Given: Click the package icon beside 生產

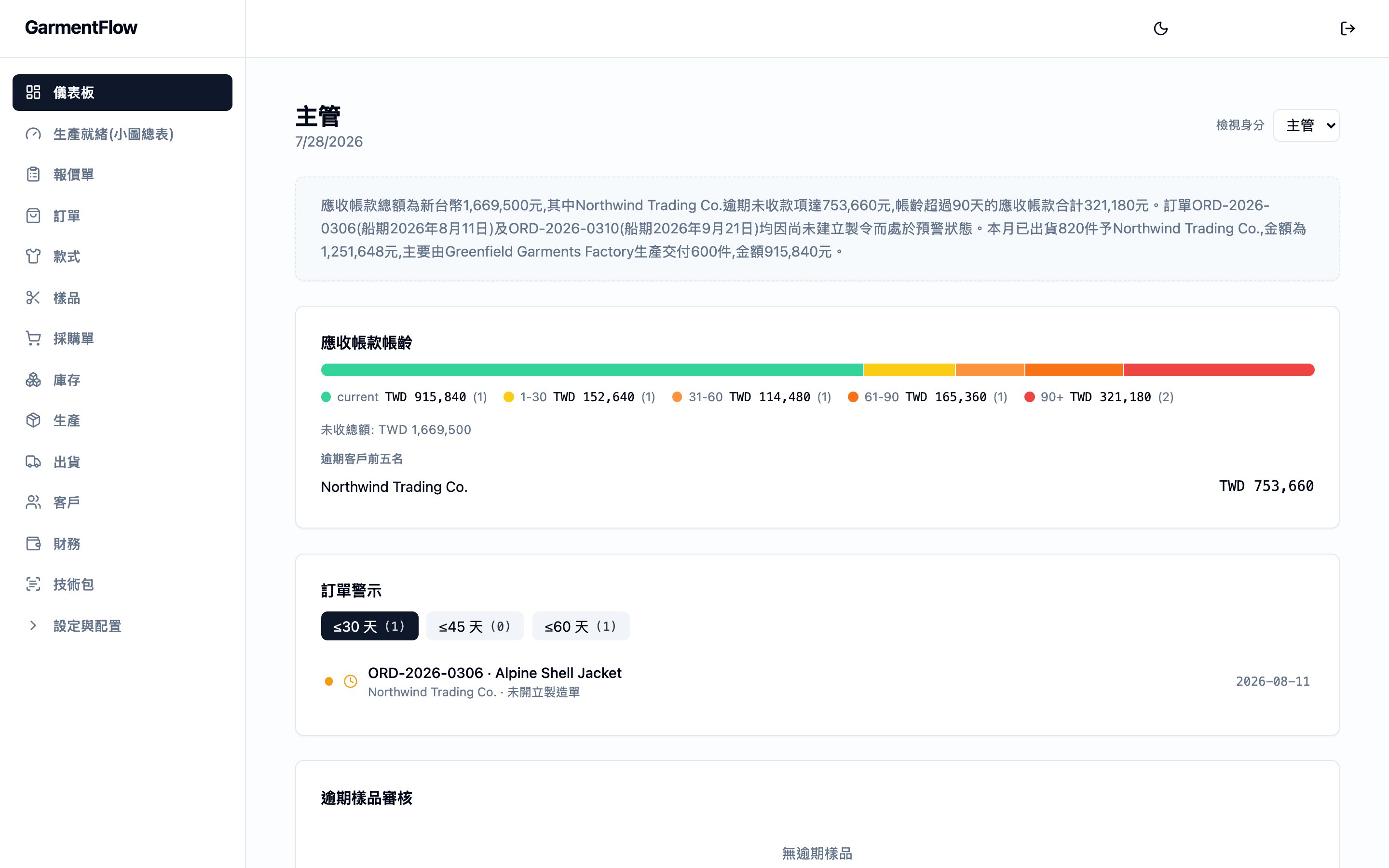Looking at the screenshot, I should coord(33,420).
